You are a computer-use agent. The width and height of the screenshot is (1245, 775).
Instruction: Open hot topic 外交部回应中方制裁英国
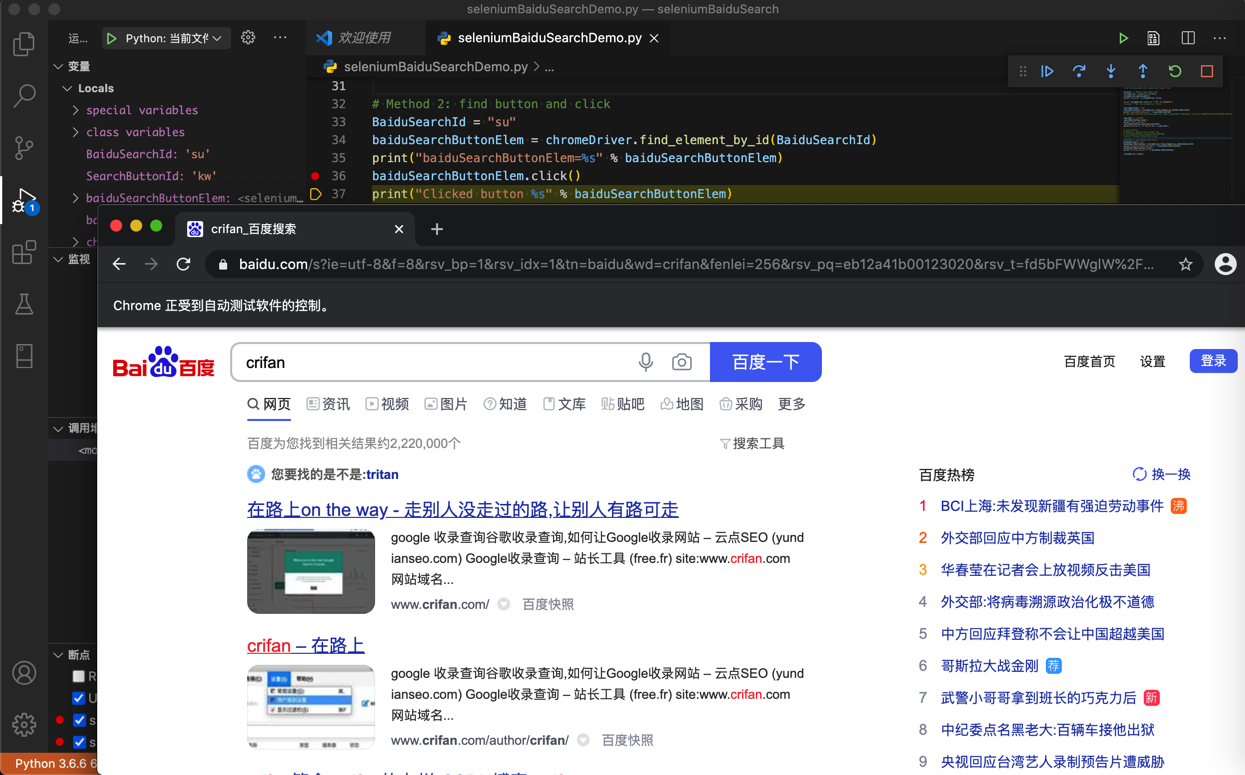pyautogui.click(x=1017, y=538)
